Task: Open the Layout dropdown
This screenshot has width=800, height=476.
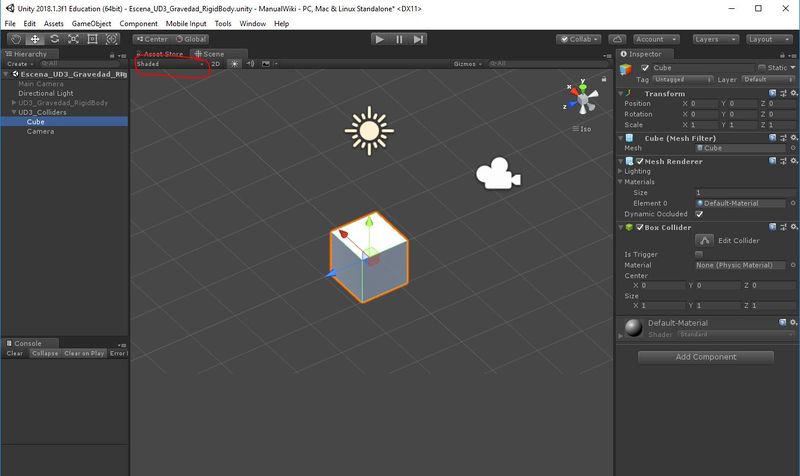Action: [769, 39]
